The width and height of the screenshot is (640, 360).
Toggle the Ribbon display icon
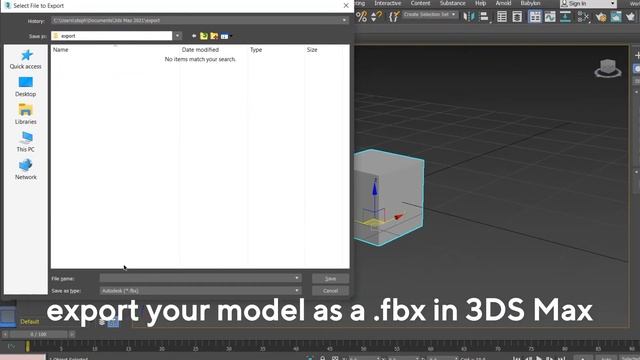point(535,17)
